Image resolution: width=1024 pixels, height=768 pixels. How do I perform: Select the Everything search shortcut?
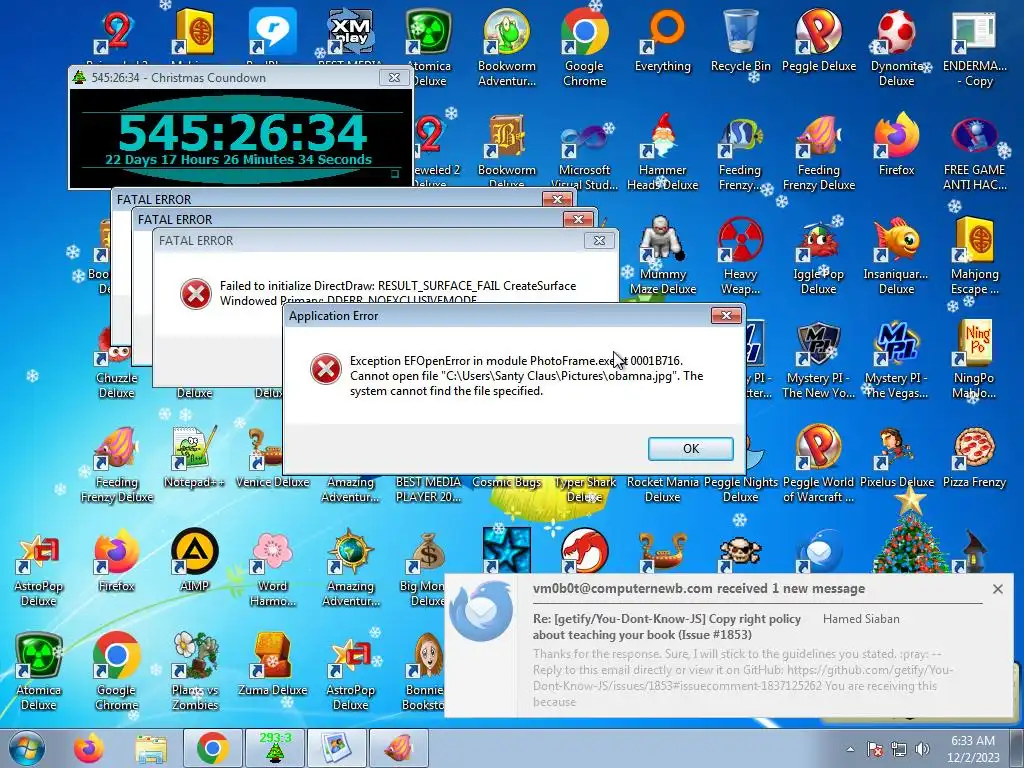click(x=662, y=40)
